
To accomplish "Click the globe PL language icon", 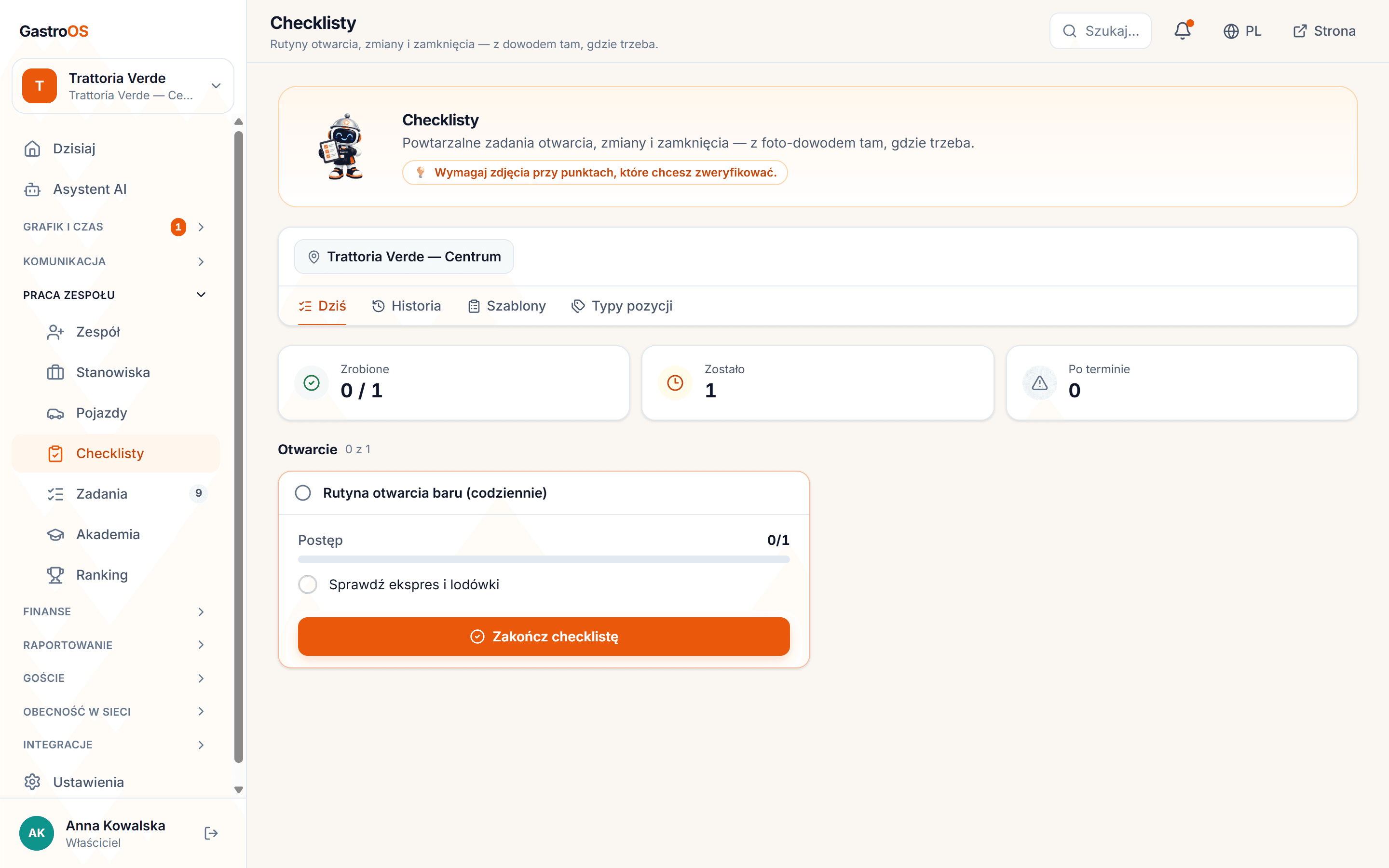I will click(1231, 31).
